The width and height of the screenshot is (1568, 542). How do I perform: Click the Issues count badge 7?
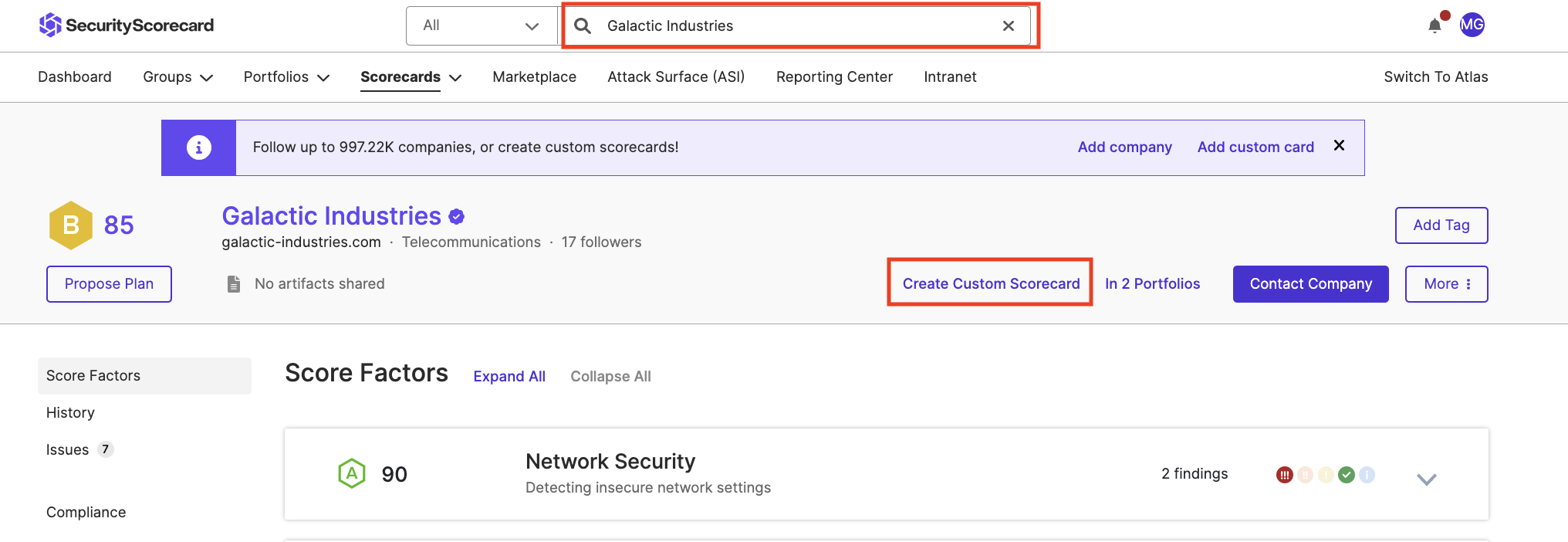106,449
